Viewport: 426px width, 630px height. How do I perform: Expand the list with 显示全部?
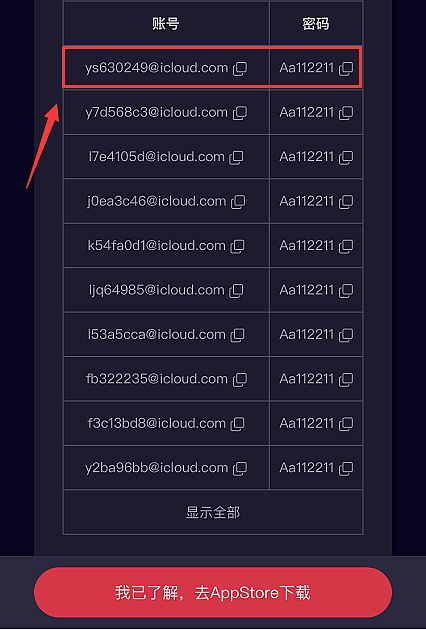(213, 512)
